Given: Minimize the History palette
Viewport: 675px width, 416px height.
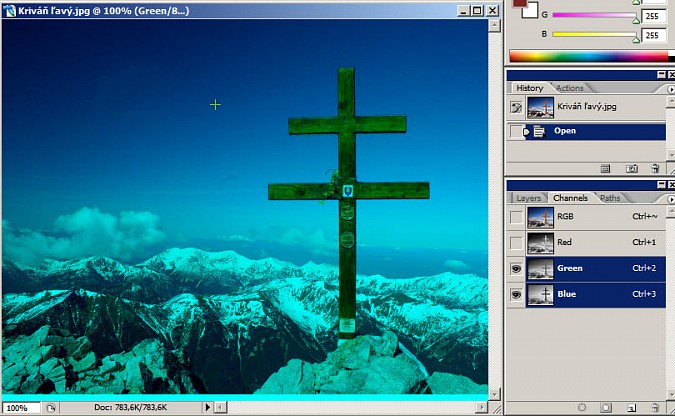Looking at the screenshot, I should tap(662, 75).
